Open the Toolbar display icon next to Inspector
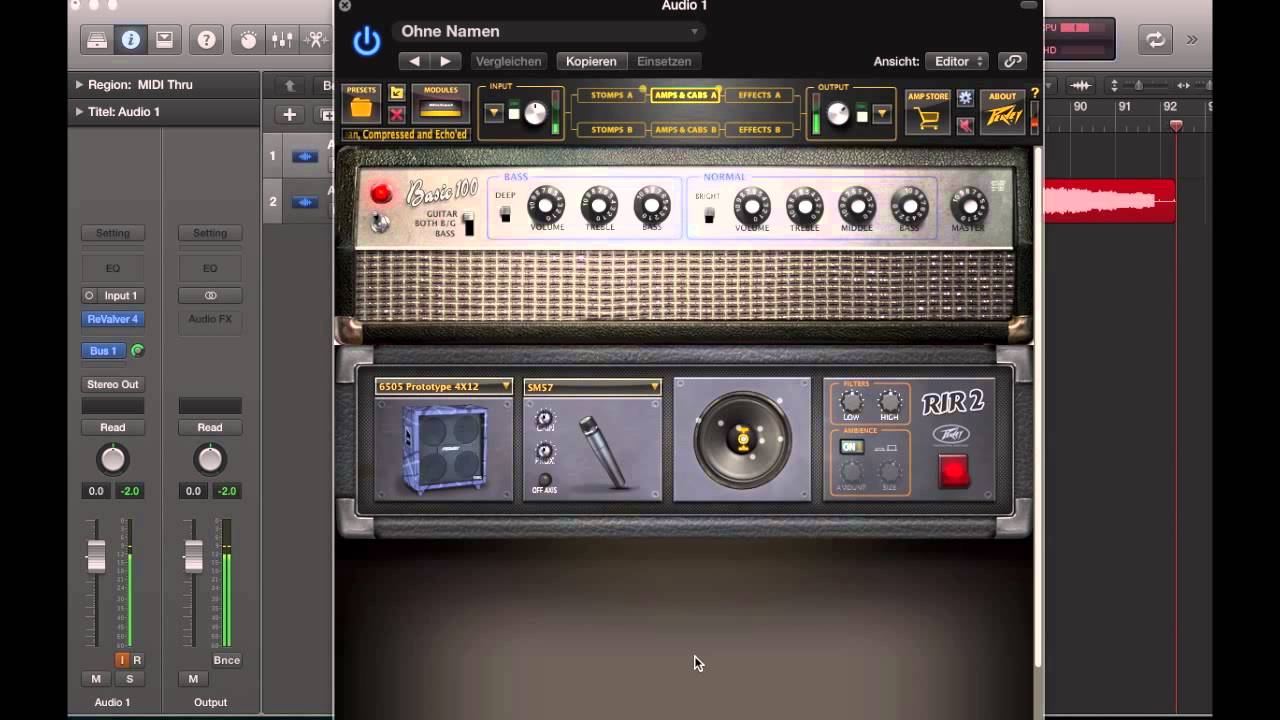 [165, 40]
